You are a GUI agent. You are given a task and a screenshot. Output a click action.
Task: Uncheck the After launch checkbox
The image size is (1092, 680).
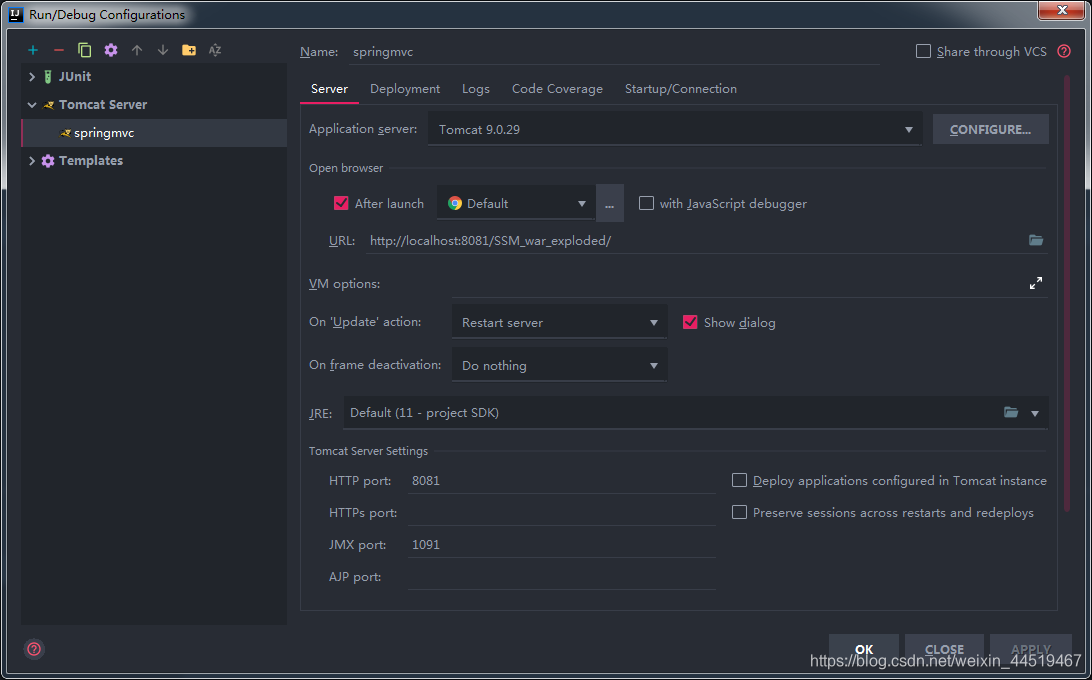click(341, 203)
